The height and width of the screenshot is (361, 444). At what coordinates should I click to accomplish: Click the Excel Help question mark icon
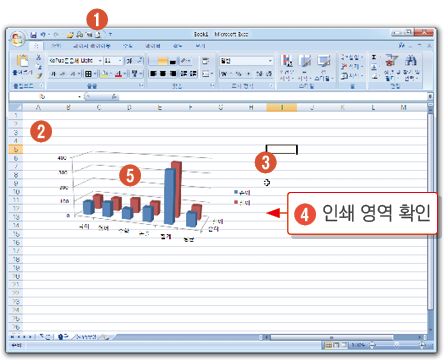[401, 45]
